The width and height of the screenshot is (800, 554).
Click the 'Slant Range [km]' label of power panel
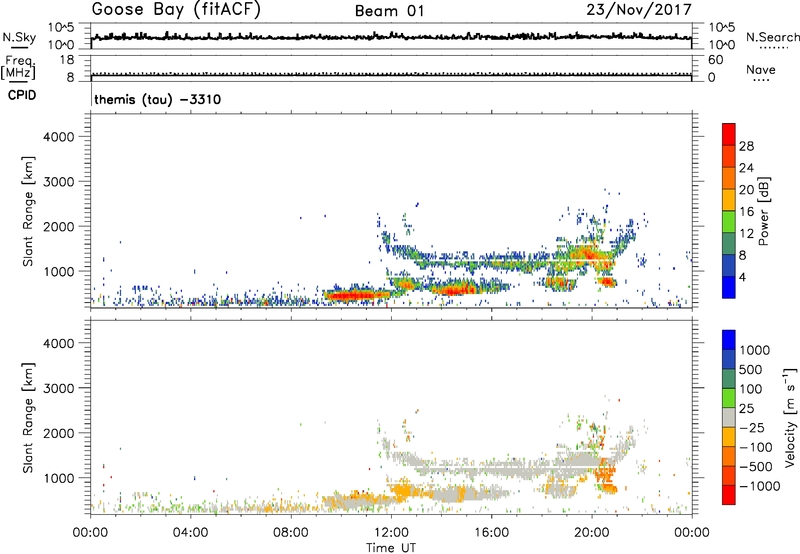[28, 211]
